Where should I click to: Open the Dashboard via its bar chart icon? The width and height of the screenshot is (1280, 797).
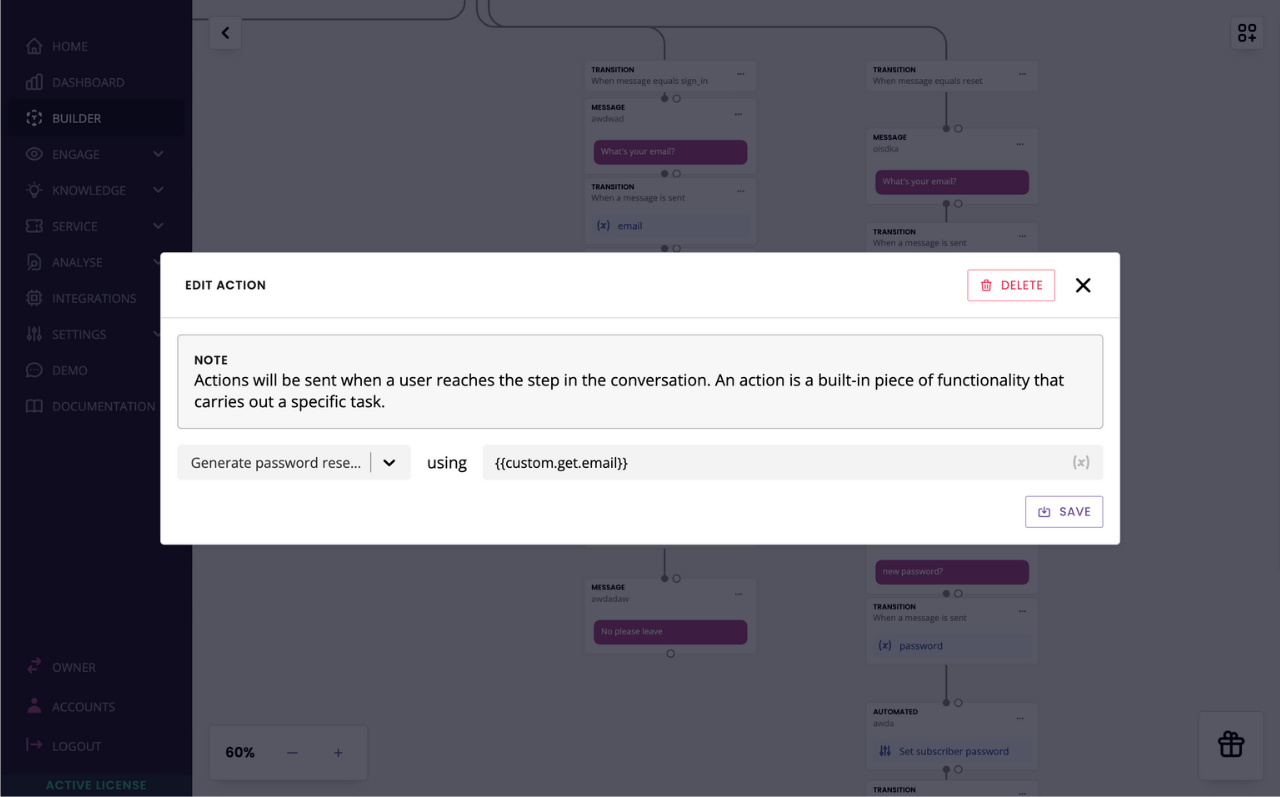pyautogui.click(x=34, y=82)
